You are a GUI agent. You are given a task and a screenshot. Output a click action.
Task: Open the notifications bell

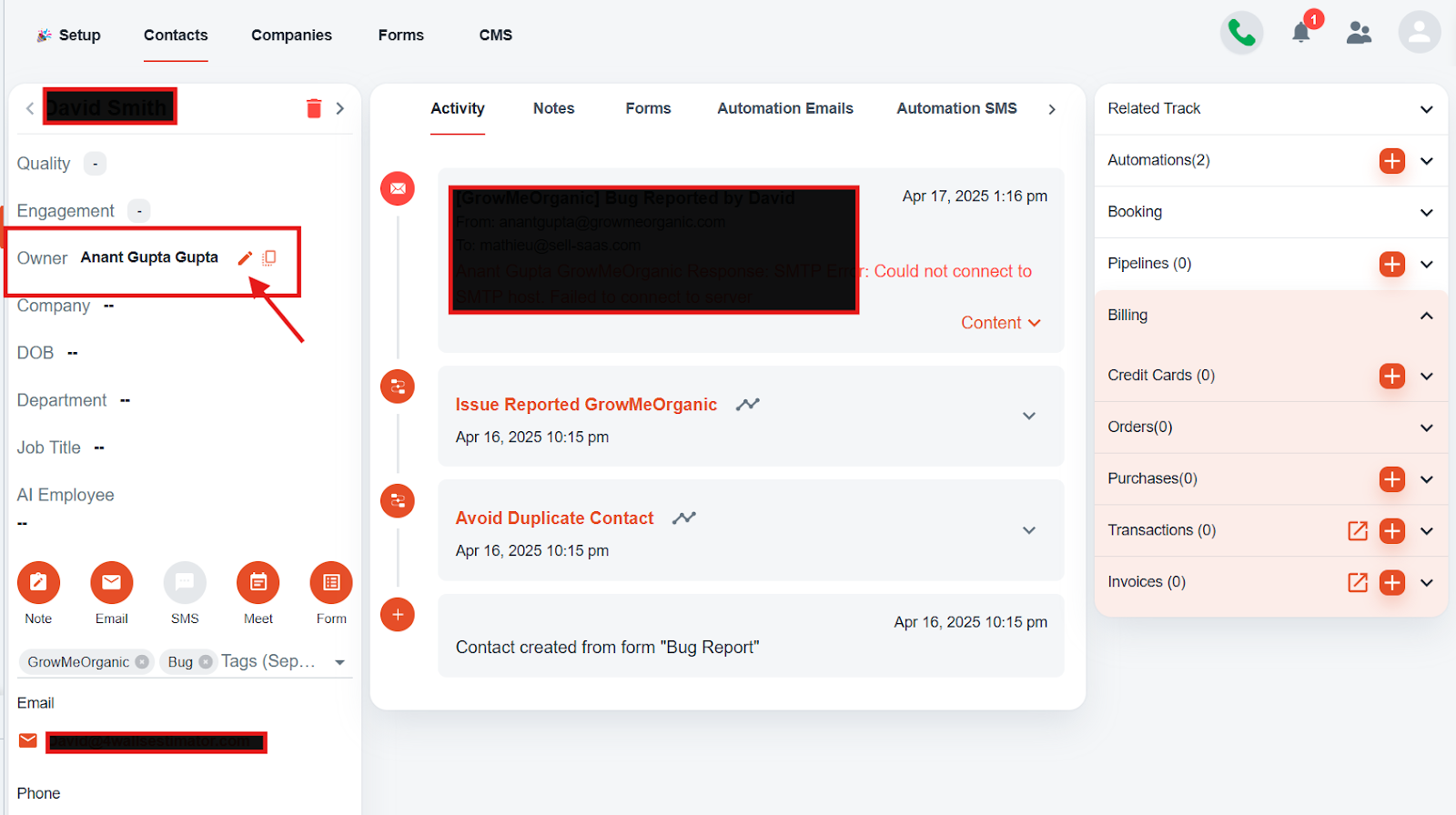click(x=1301, y=33)
